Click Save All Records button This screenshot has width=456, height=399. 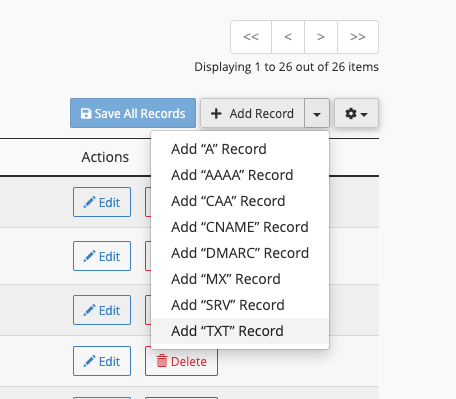point(133,113)
